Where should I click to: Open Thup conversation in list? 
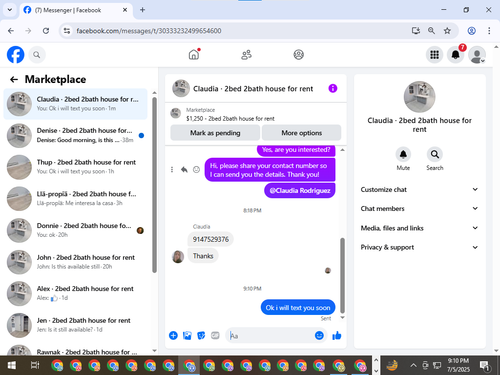[75, 167]
